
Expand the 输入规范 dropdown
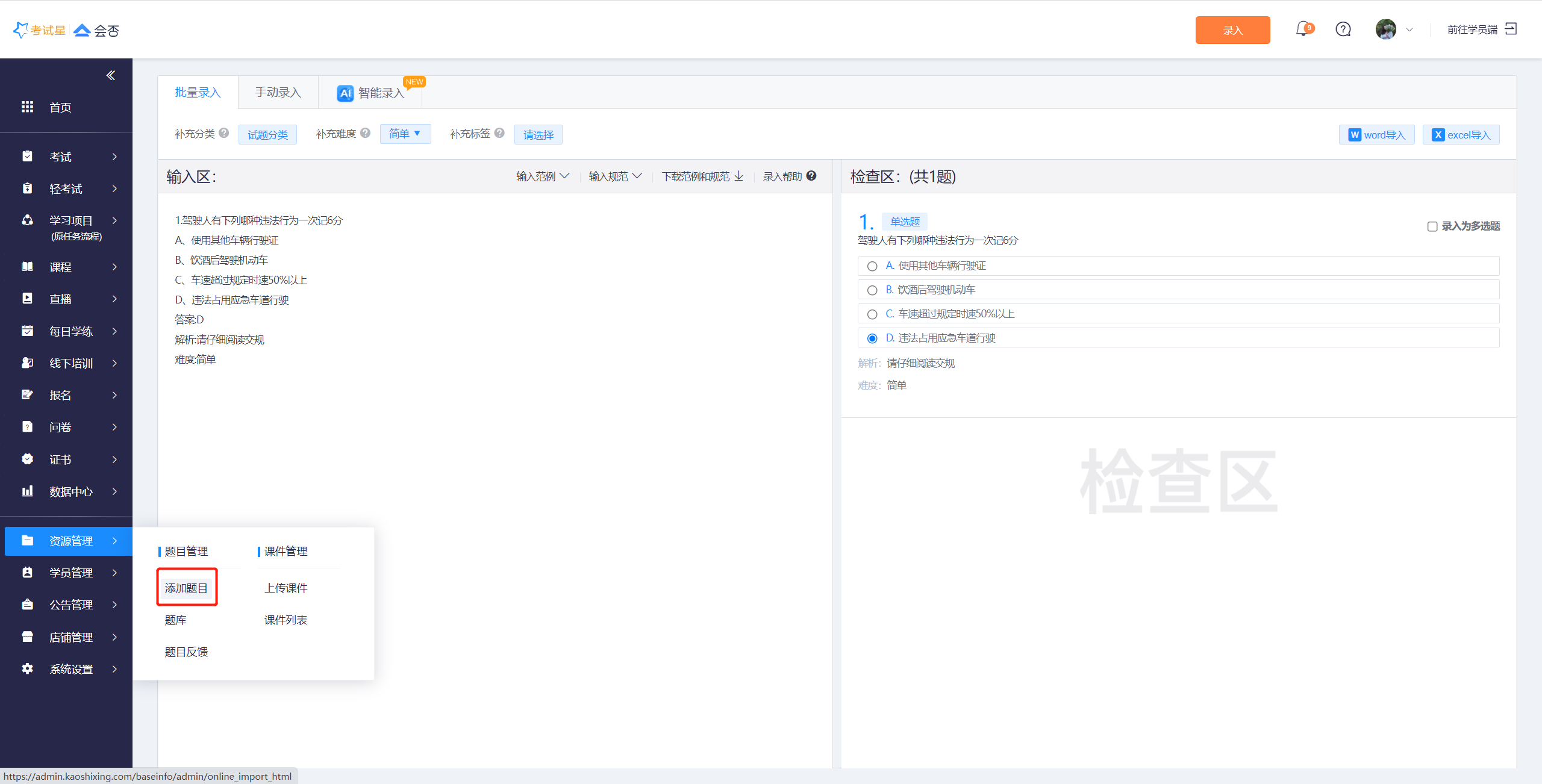pos(615,176)
